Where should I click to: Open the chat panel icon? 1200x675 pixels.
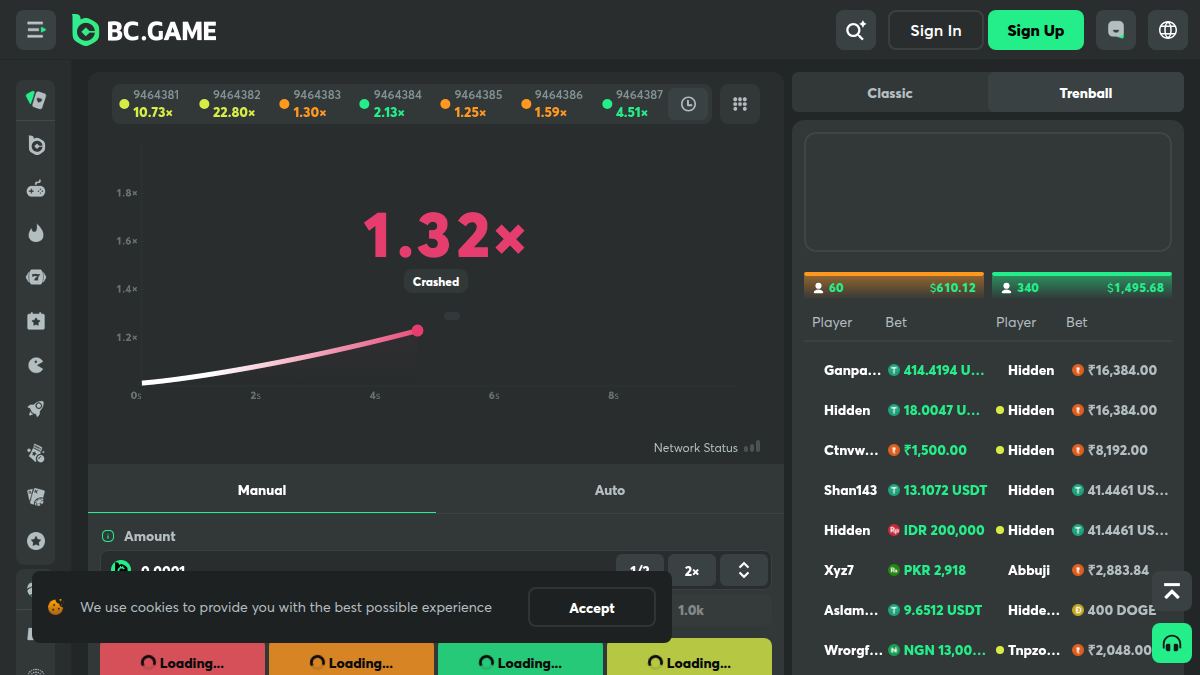pos(1116,30)
